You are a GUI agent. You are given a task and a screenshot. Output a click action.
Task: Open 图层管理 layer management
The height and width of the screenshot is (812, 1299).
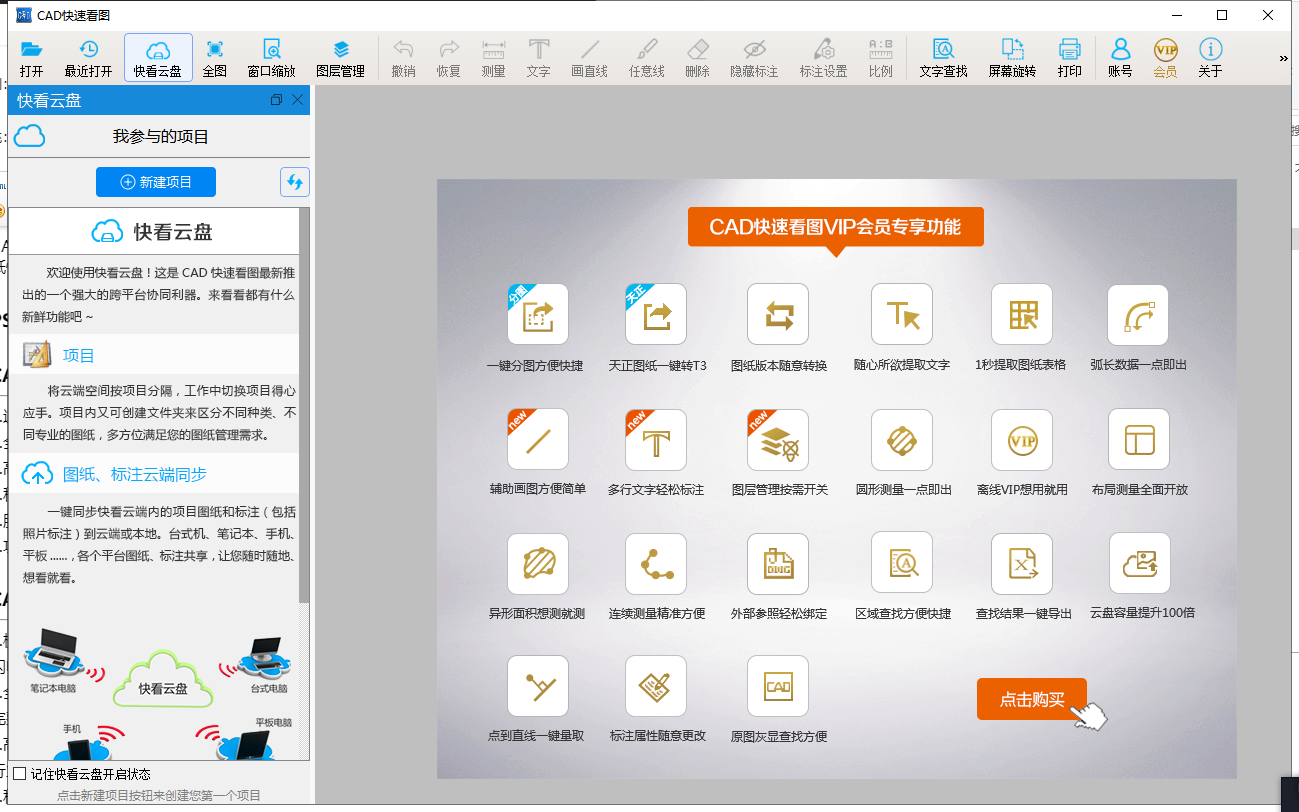[340, 58]
